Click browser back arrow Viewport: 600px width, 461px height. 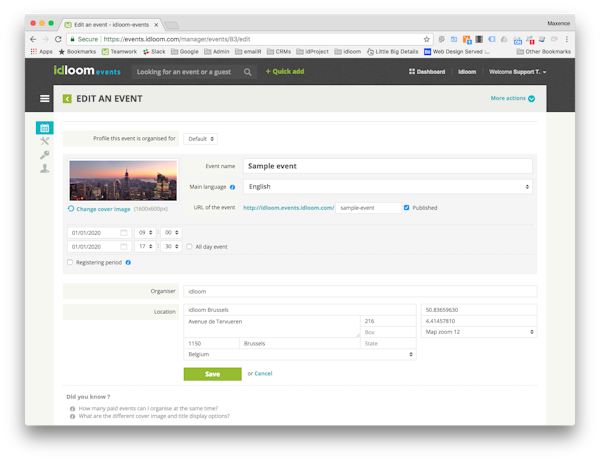[x=33, y=39]
